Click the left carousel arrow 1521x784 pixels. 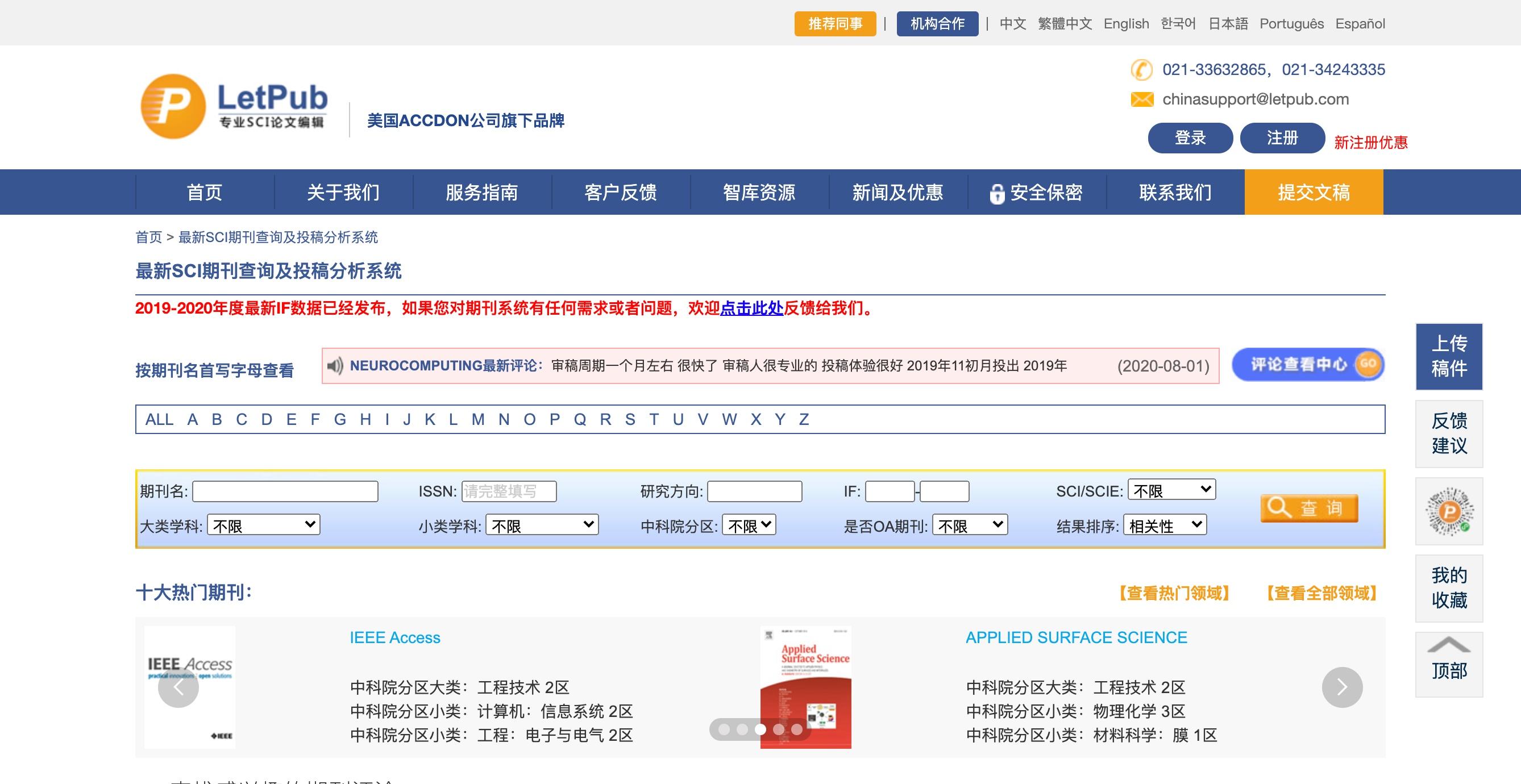click(x=178, y=687)
